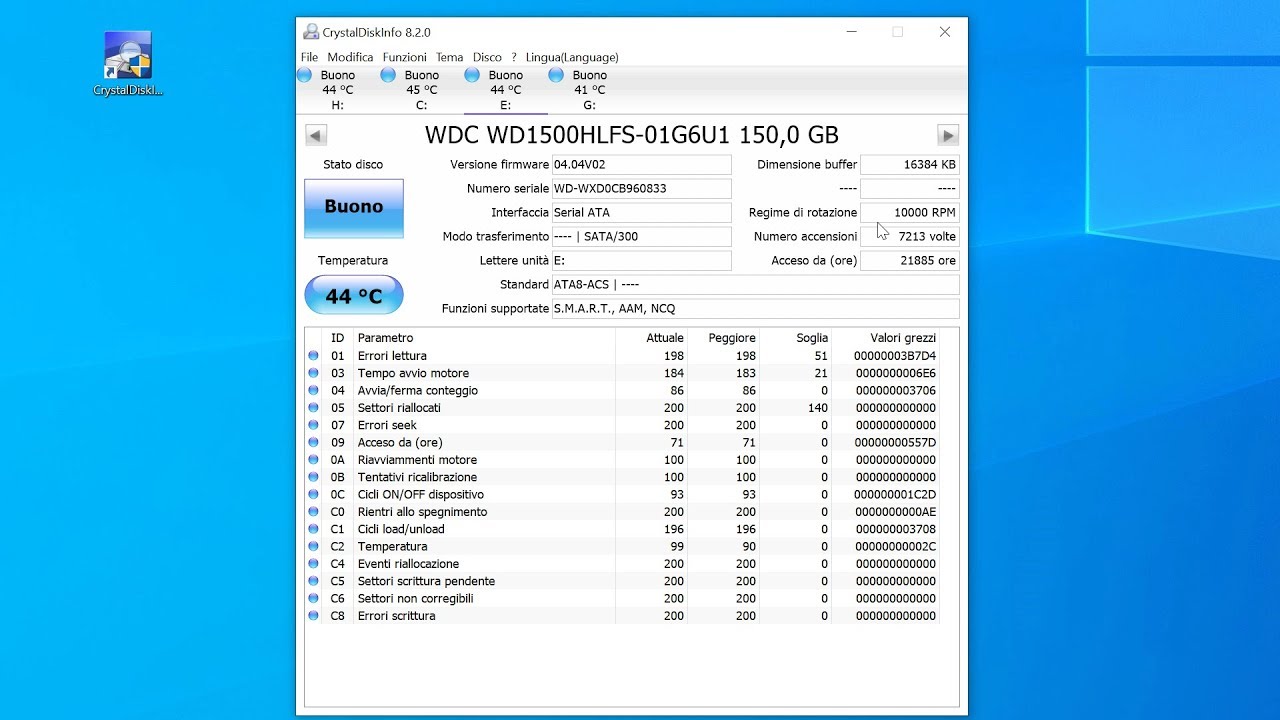Screen dimensions: 1280x720
Task: Open the File menu
Action: [309, 57]
